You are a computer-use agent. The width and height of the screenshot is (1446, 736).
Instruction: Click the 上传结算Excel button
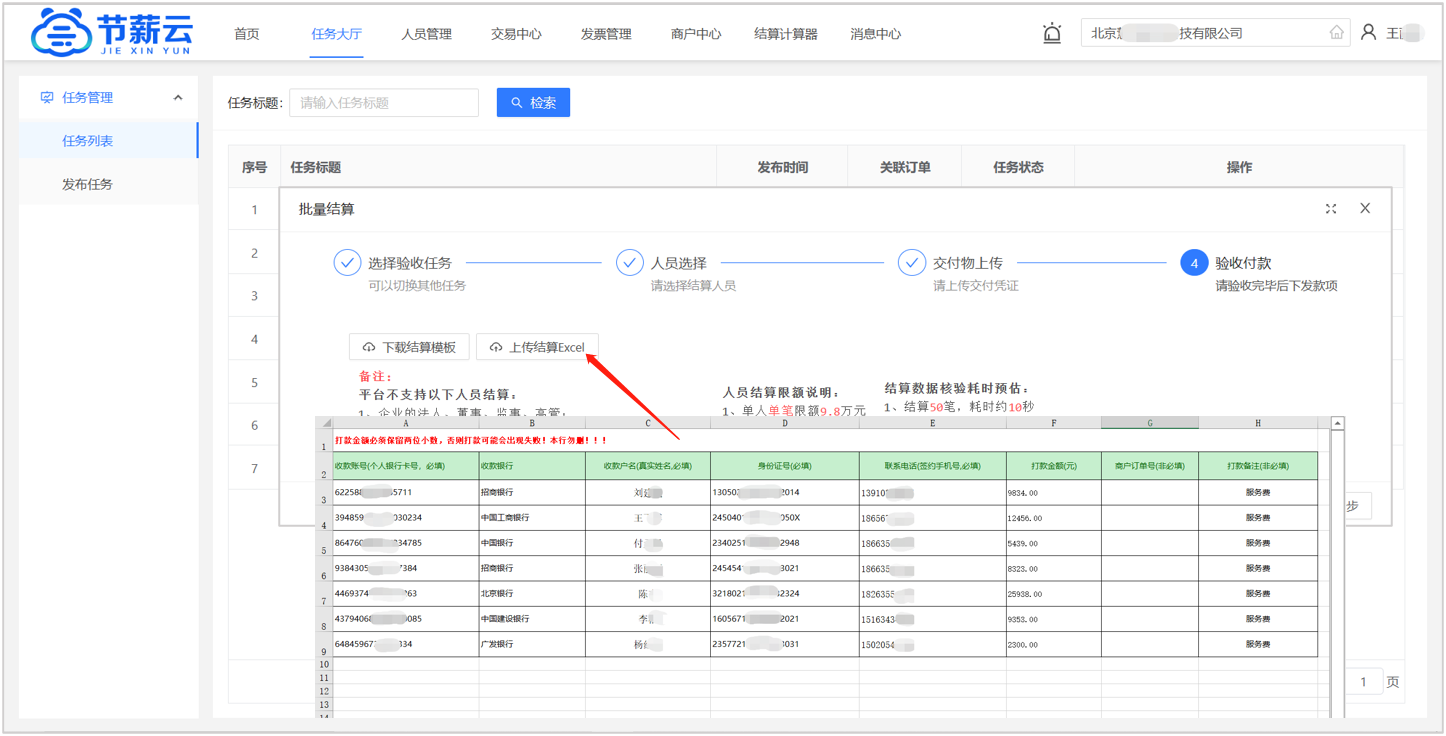point(537,346)
